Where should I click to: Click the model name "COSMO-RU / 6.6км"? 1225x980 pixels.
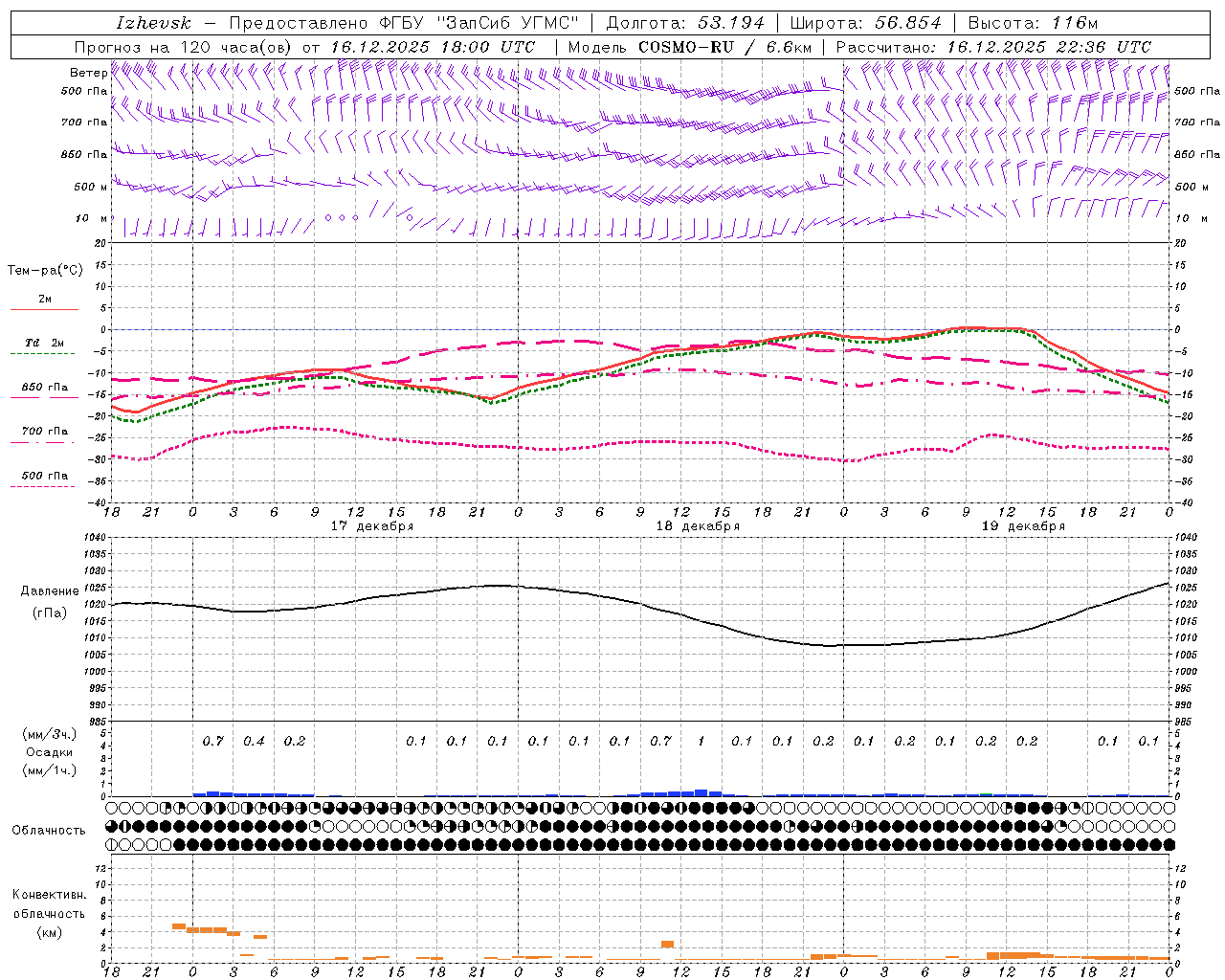pyautogui.click(x=725, y=47)
